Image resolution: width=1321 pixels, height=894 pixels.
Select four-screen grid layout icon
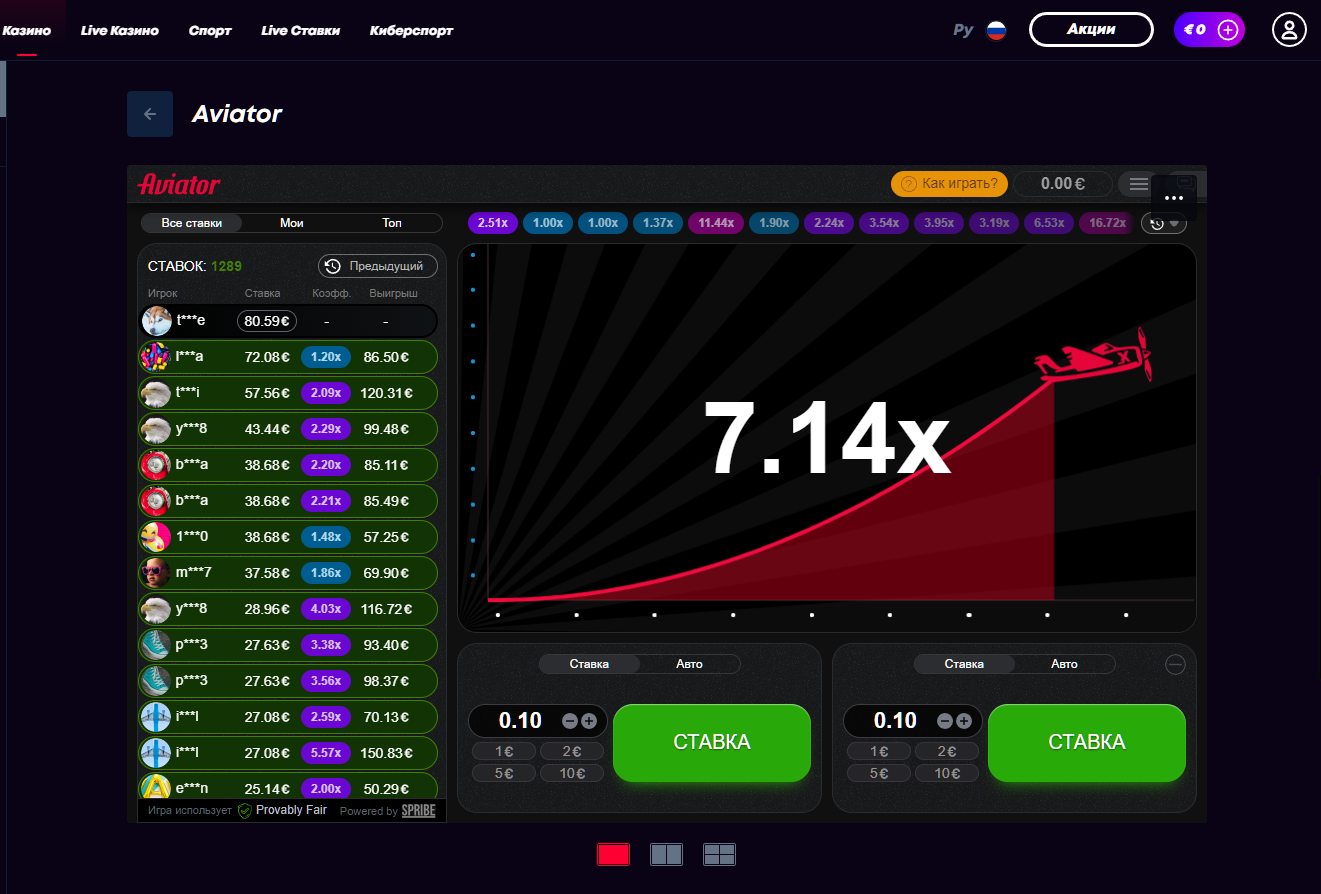719,854
